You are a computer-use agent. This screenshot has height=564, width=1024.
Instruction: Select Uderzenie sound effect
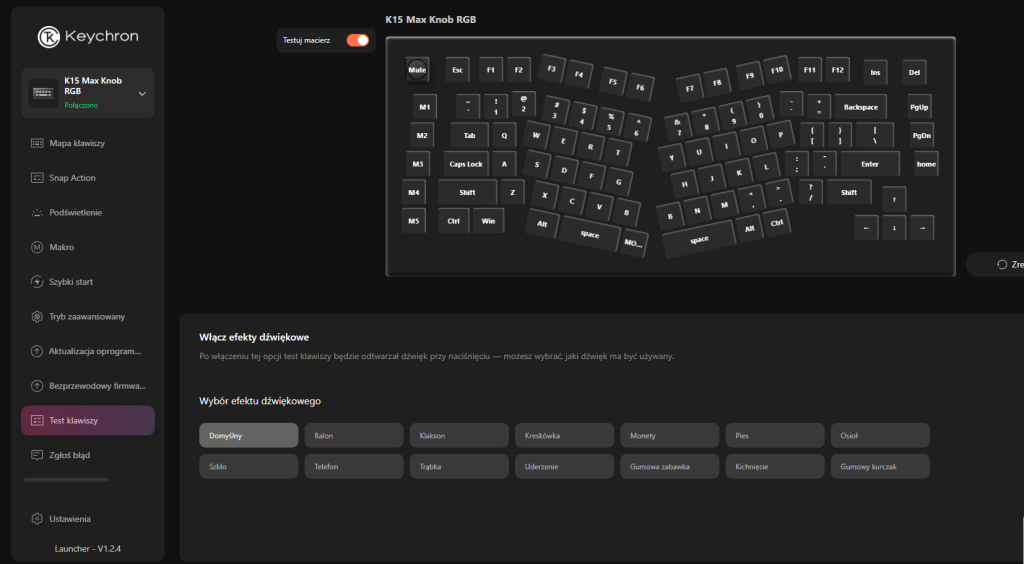click(x=564, y=467)
